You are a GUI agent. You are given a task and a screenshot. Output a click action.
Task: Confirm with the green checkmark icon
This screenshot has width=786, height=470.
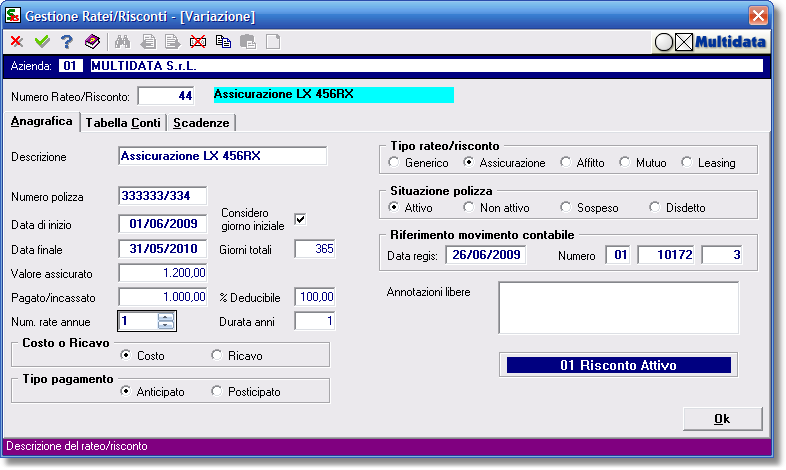point(42,42)
